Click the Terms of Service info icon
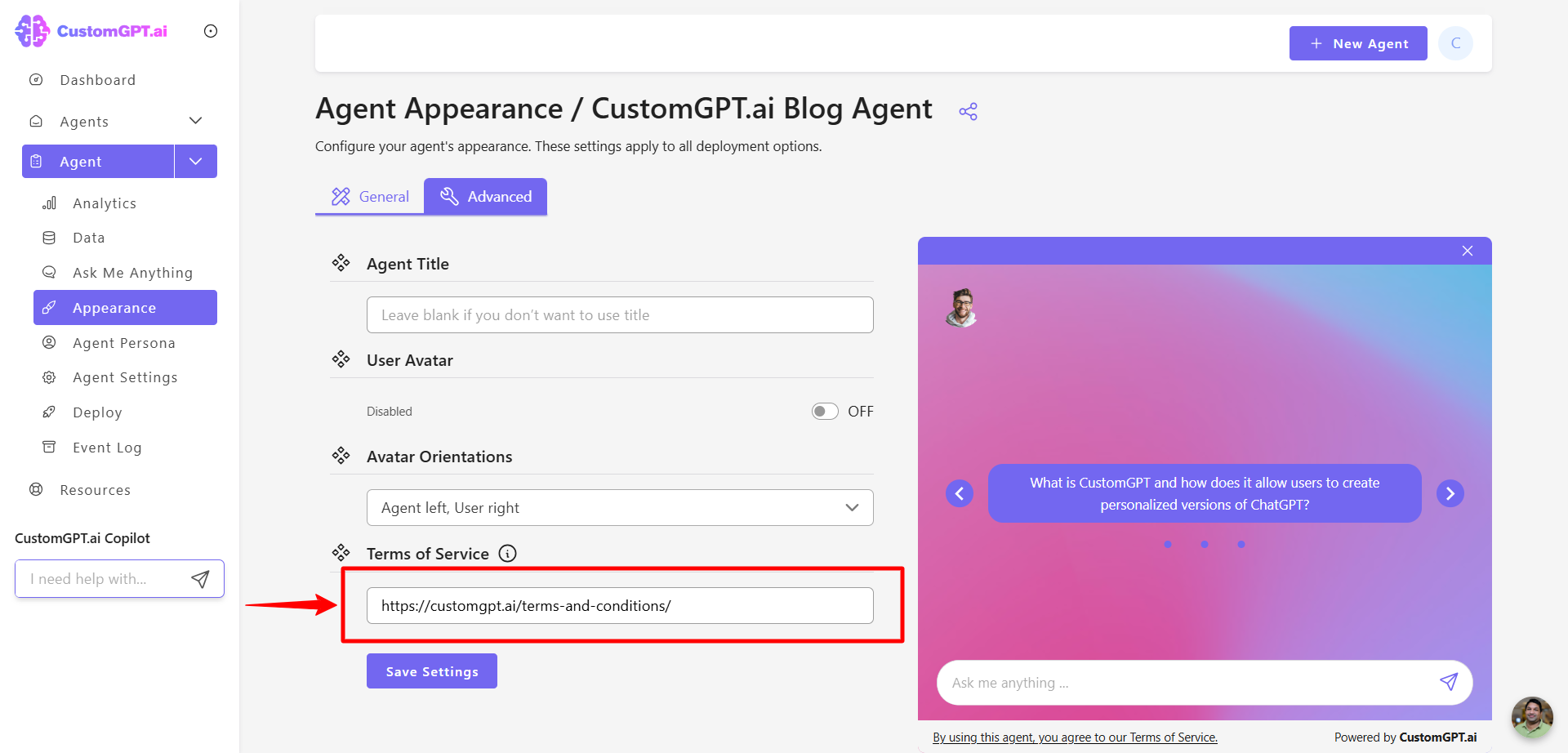The height and width of the screenshot is (753, 1568). (x=507, y=554)
